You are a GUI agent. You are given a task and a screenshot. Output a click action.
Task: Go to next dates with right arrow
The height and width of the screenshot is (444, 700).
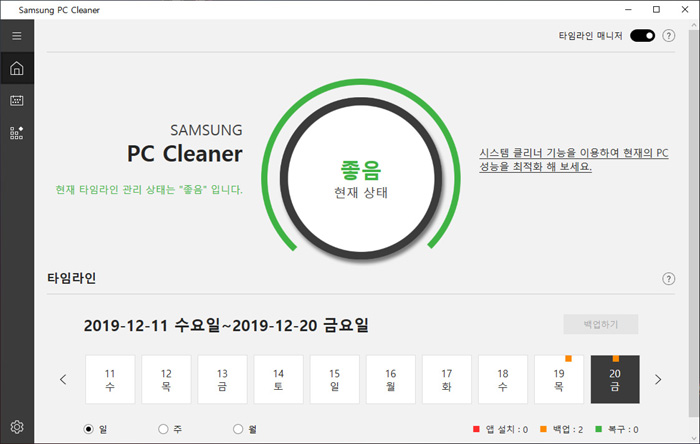(658, 379)
